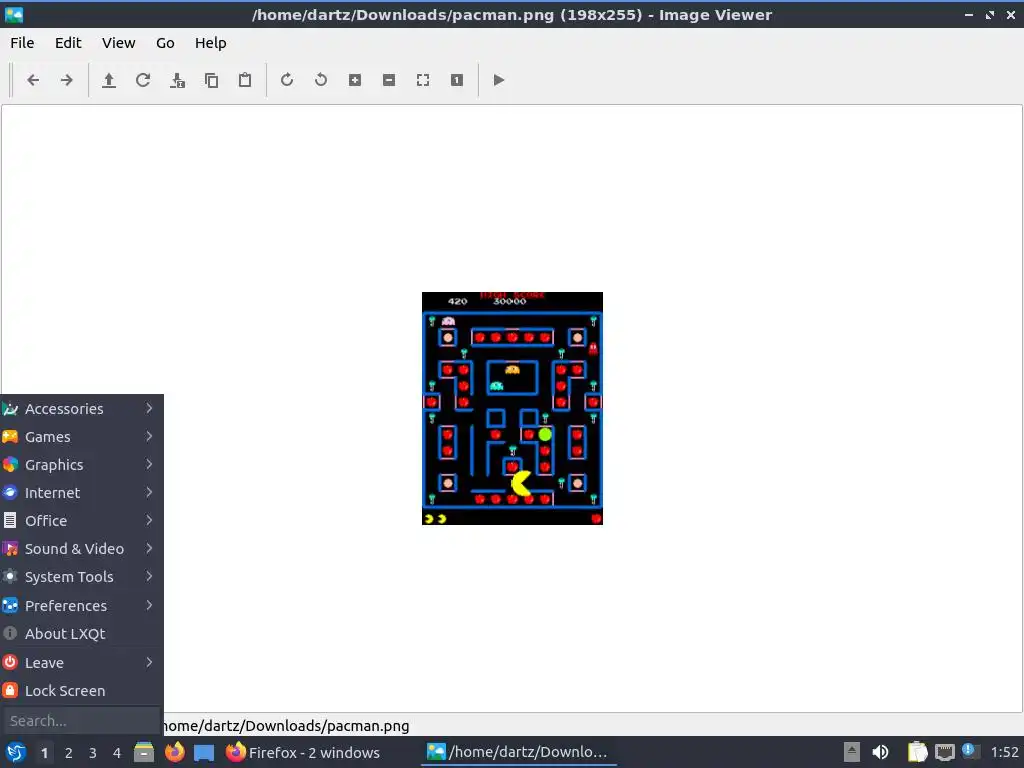Image resolution: width=1024 pixels, height=768 pixels.
Task: Click the arrow beside Internet
Action: tap(149, 492)
